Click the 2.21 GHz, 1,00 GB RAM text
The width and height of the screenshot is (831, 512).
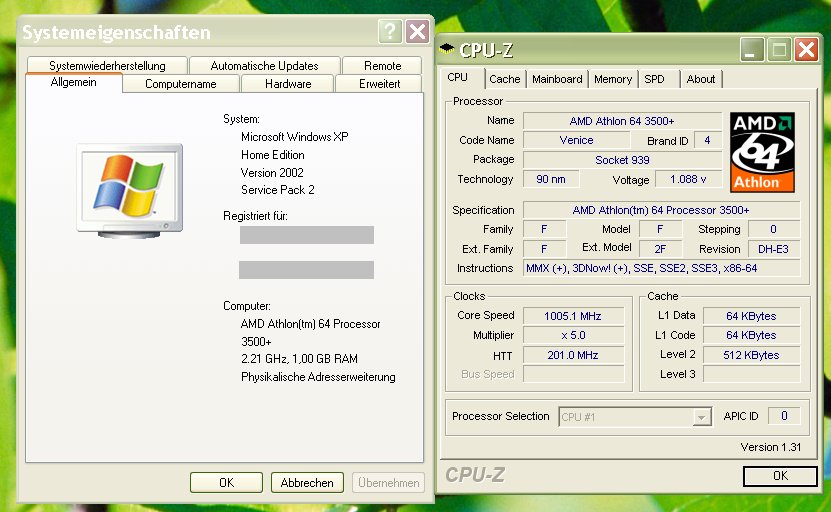(299, 359)
